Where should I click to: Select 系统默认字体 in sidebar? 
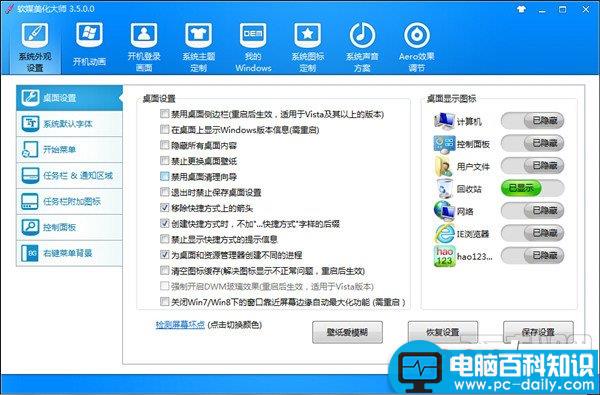(69, 124)
